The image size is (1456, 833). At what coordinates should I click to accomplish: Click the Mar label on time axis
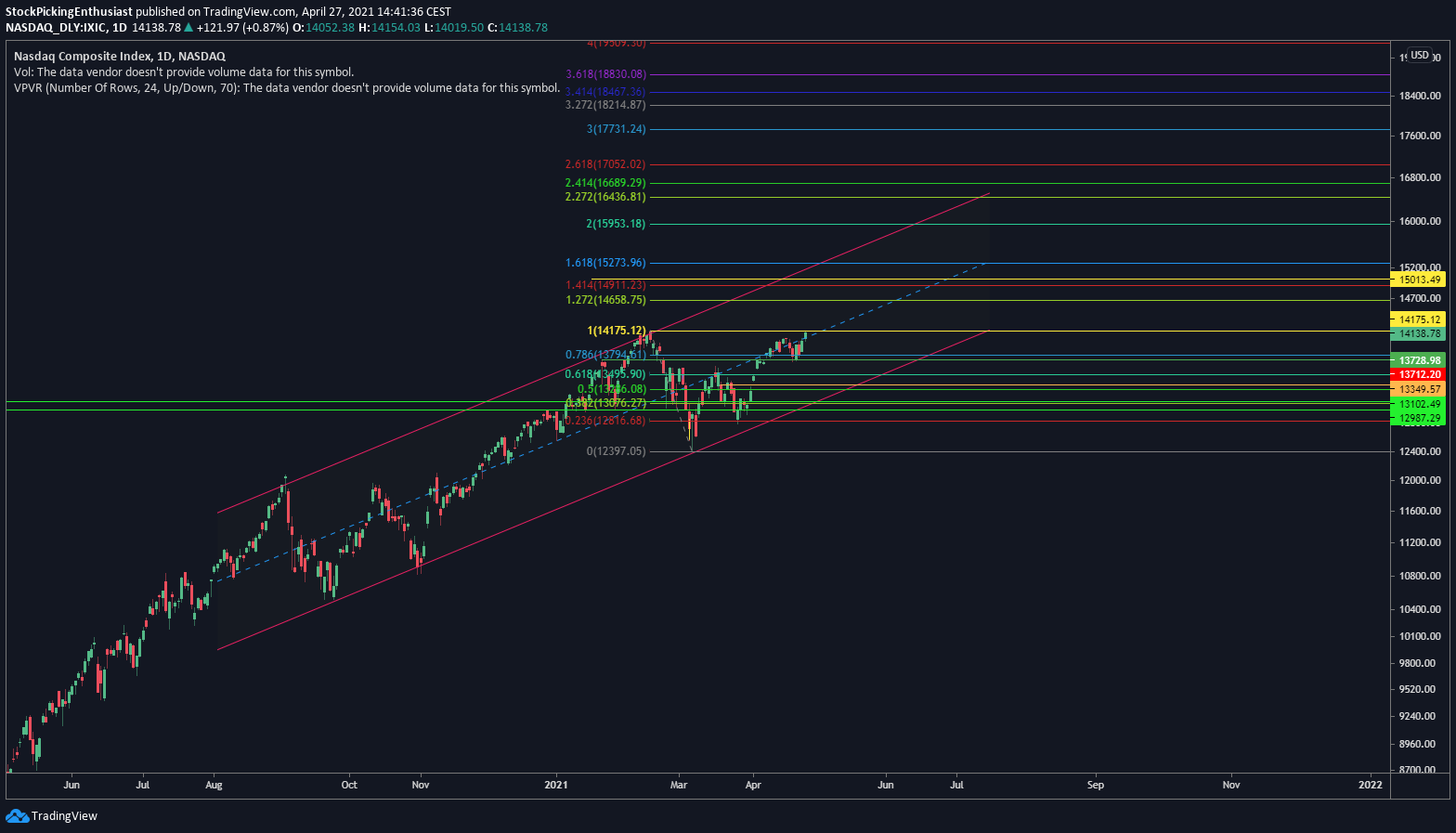679,785
